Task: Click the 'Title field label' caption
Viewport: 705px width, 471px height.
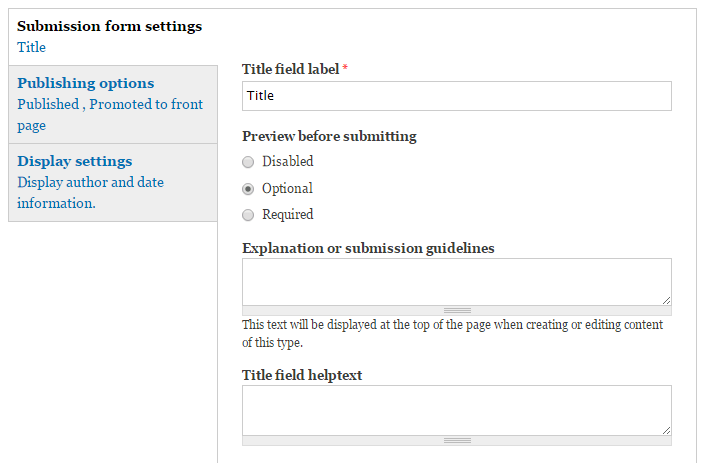Action: pyautogui.click(x=290, y=70)
